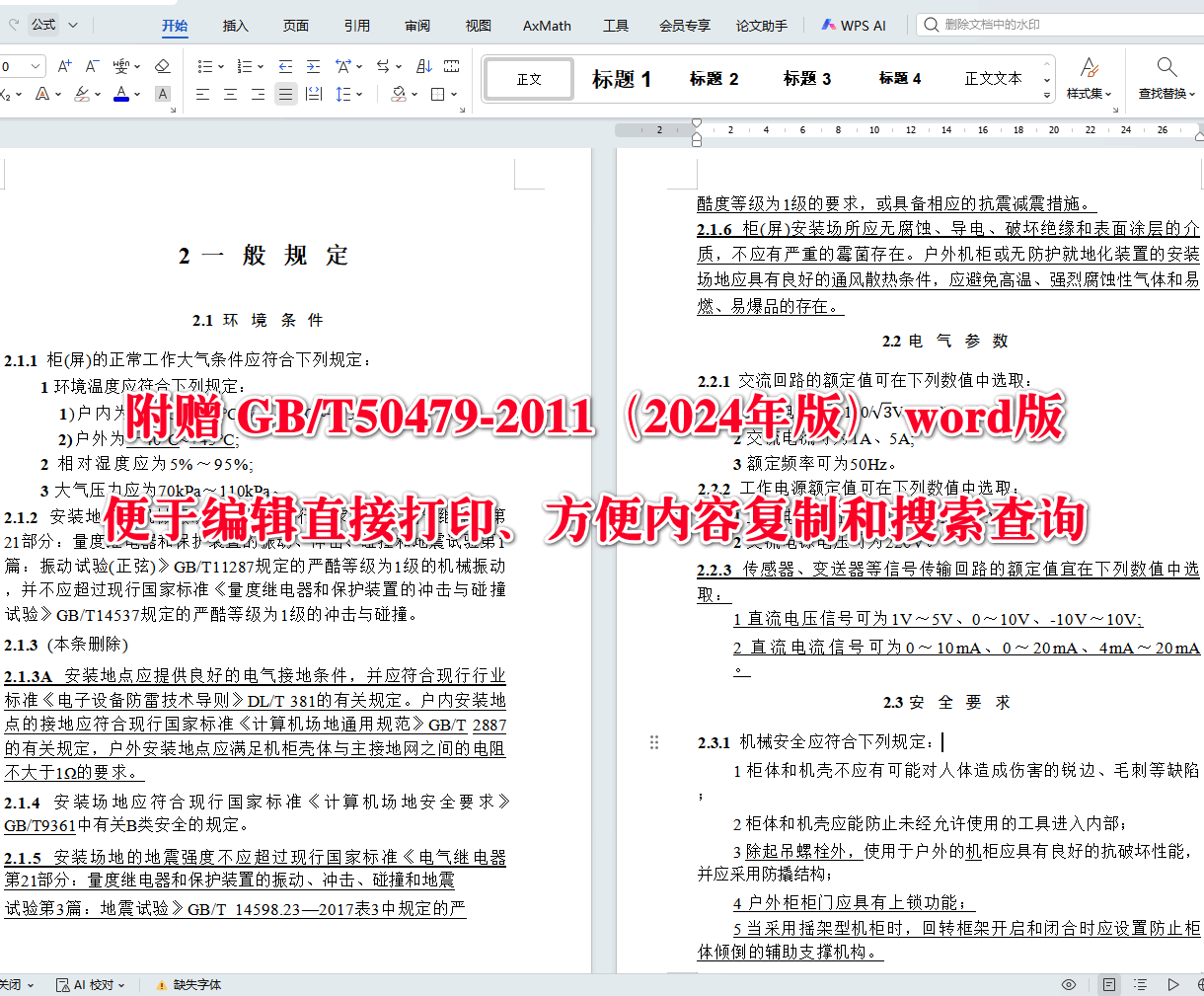The width and height of the screenshot is (1204, 996).
Task: Open the 审阅 ribbon tab
Action: pyautogui.click(x=416, y=25)
